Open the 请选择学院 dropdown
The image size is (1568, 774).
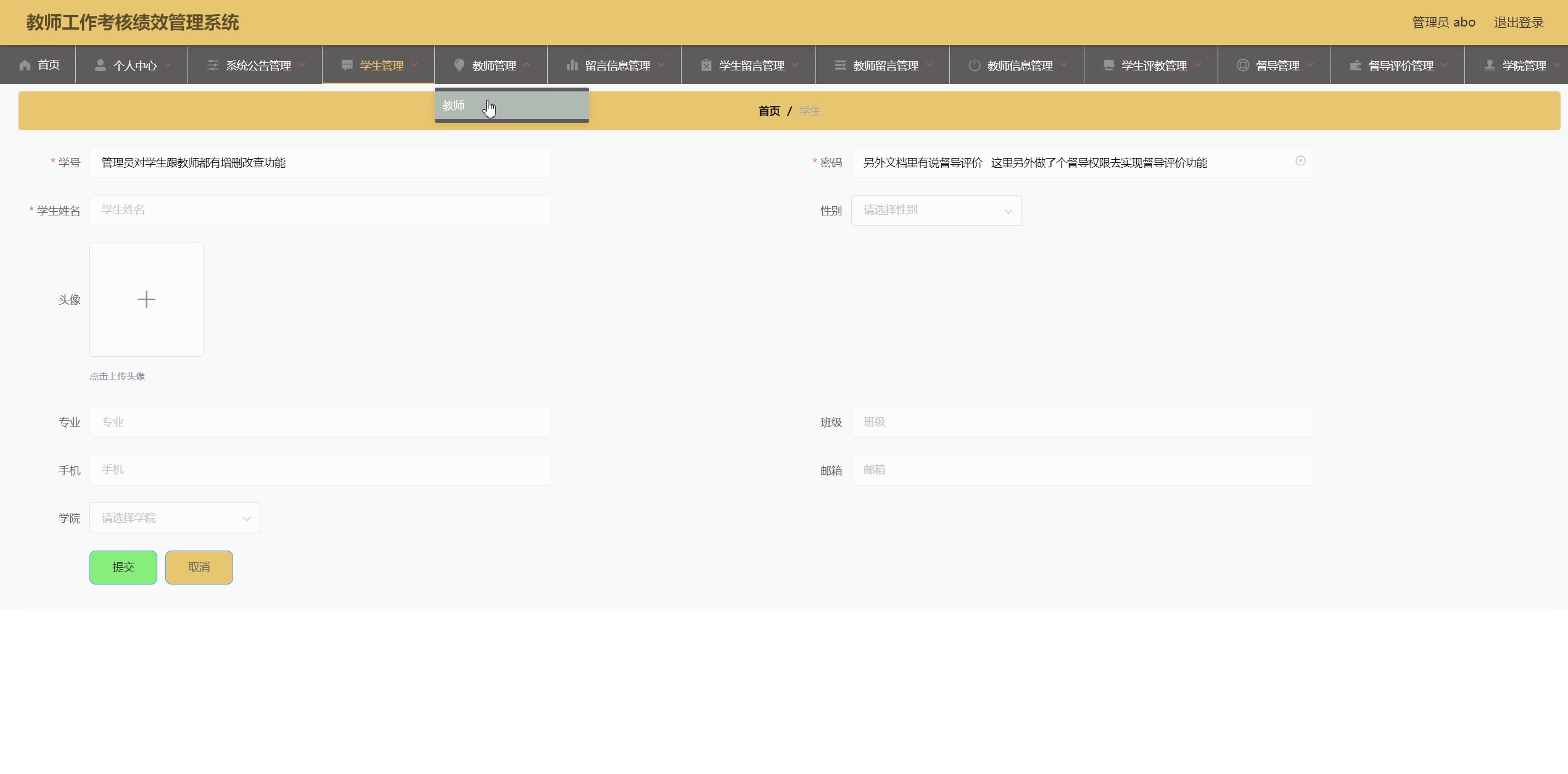(x=175, y=518)
